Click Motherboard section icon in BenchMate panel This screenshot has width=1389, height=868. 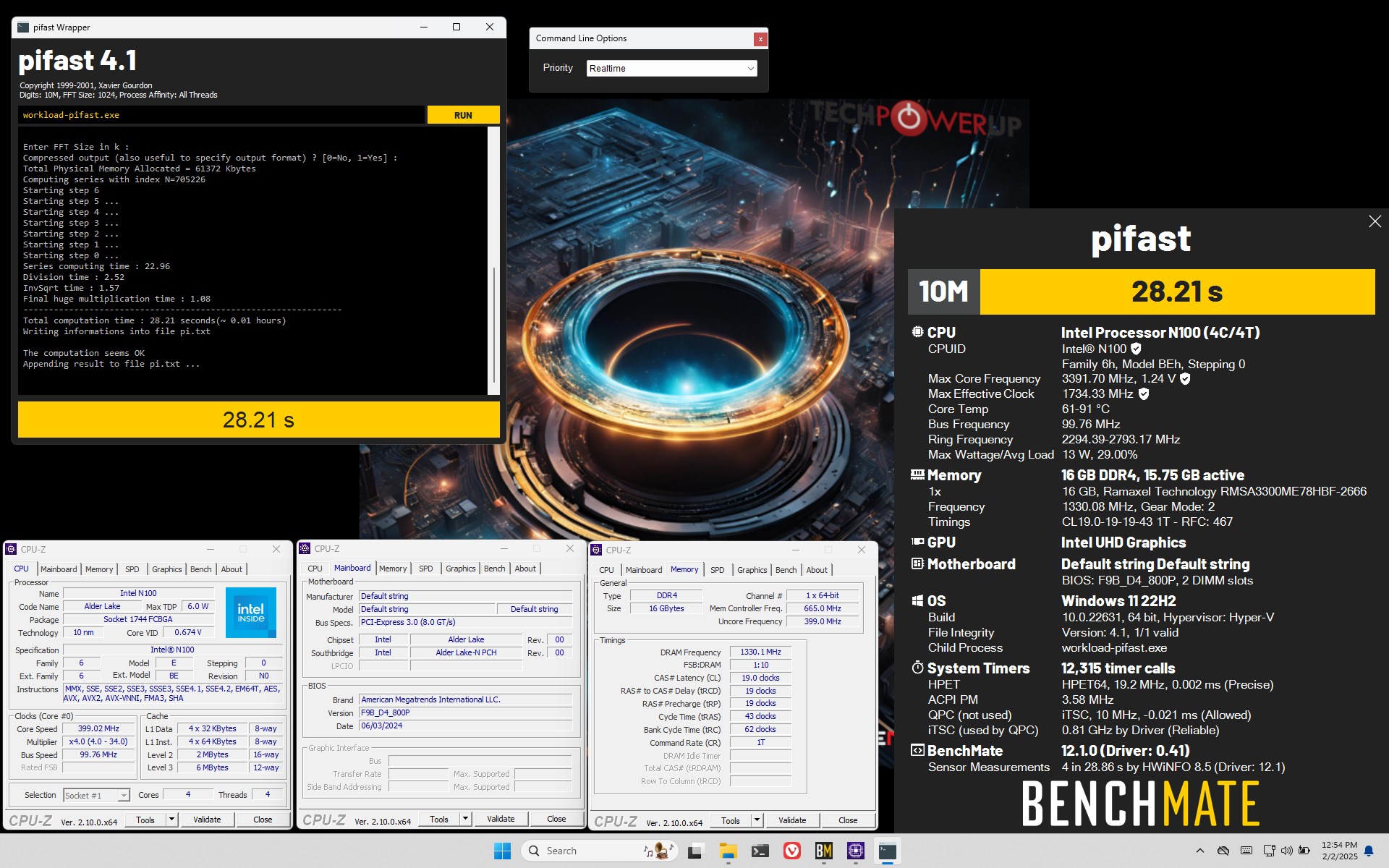[x=917, y=563]
